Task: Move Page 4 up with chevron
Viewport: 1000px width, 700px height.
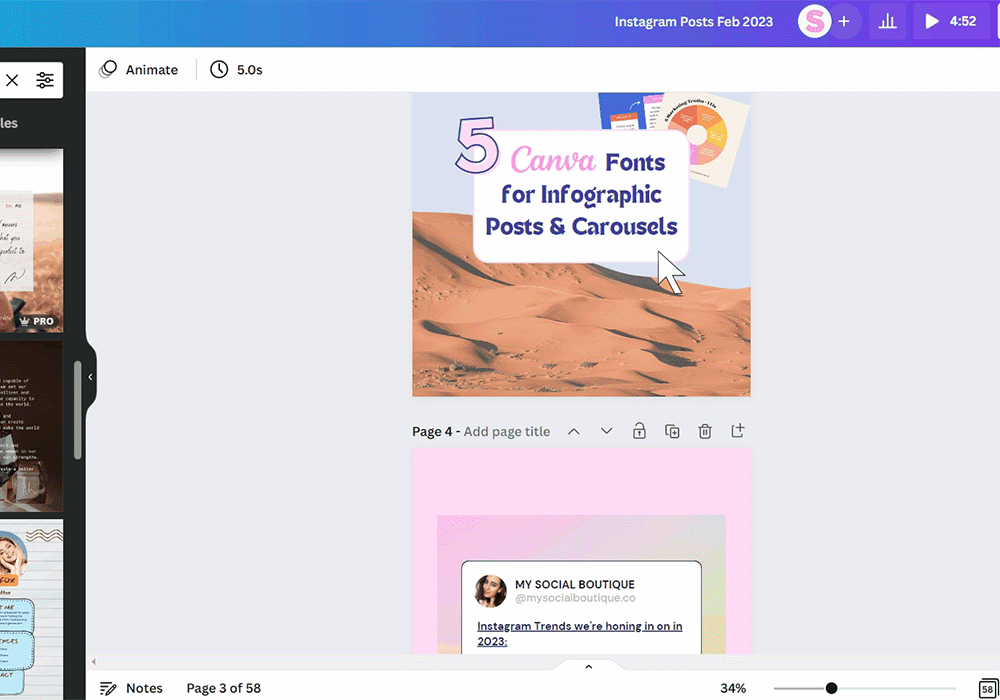Action: 574,432
